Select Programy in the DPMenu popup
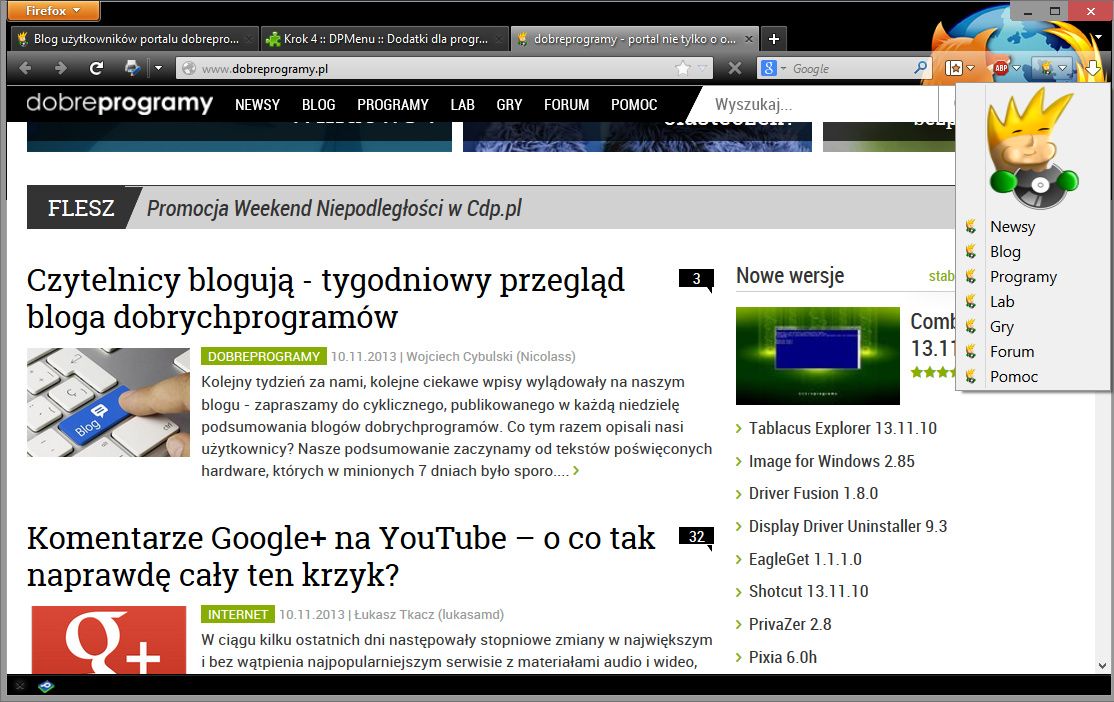This screenshot has height=702, width=1114. (x=1033, y=276)
